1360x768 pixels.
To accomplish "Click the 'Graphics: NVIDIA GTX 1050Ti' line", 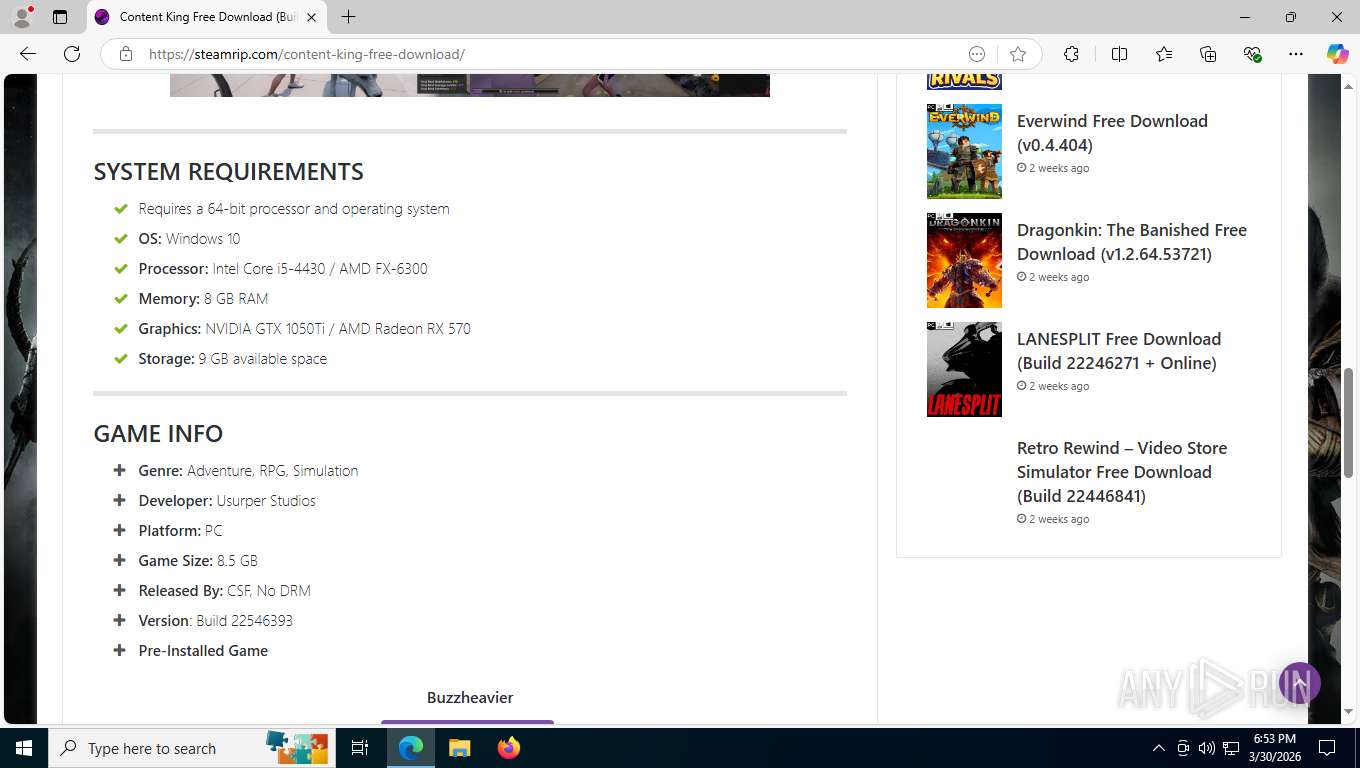I will click(304, 328).
